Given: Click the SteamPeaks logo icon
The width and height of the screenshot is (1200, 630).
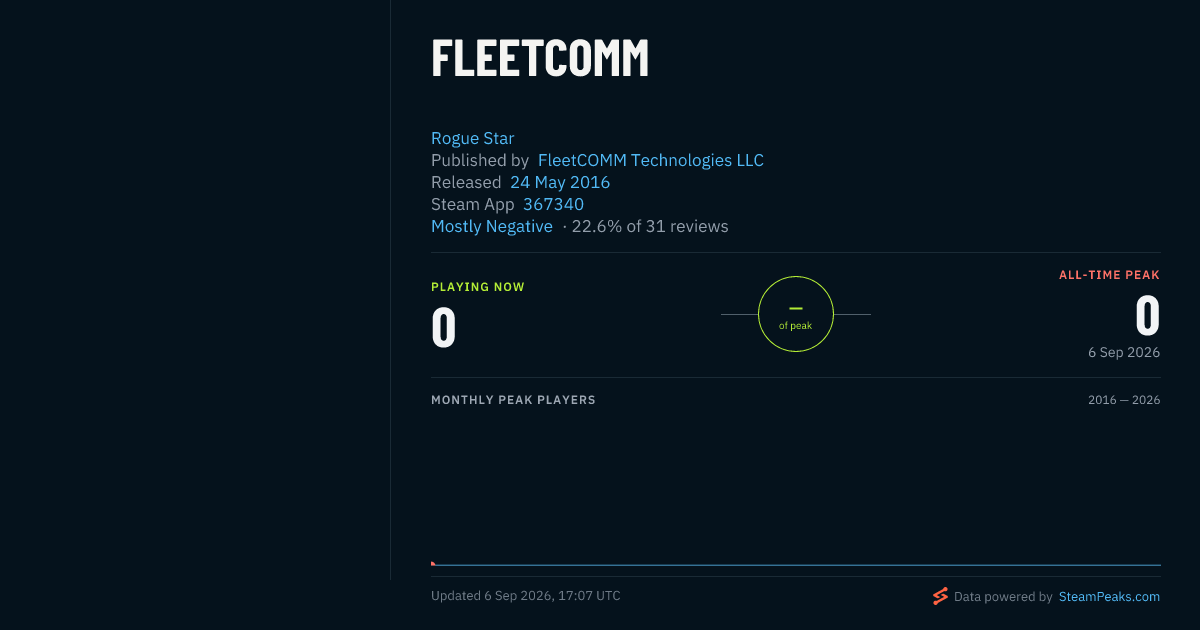Looking at the screenshot, I should pos(940,596).
